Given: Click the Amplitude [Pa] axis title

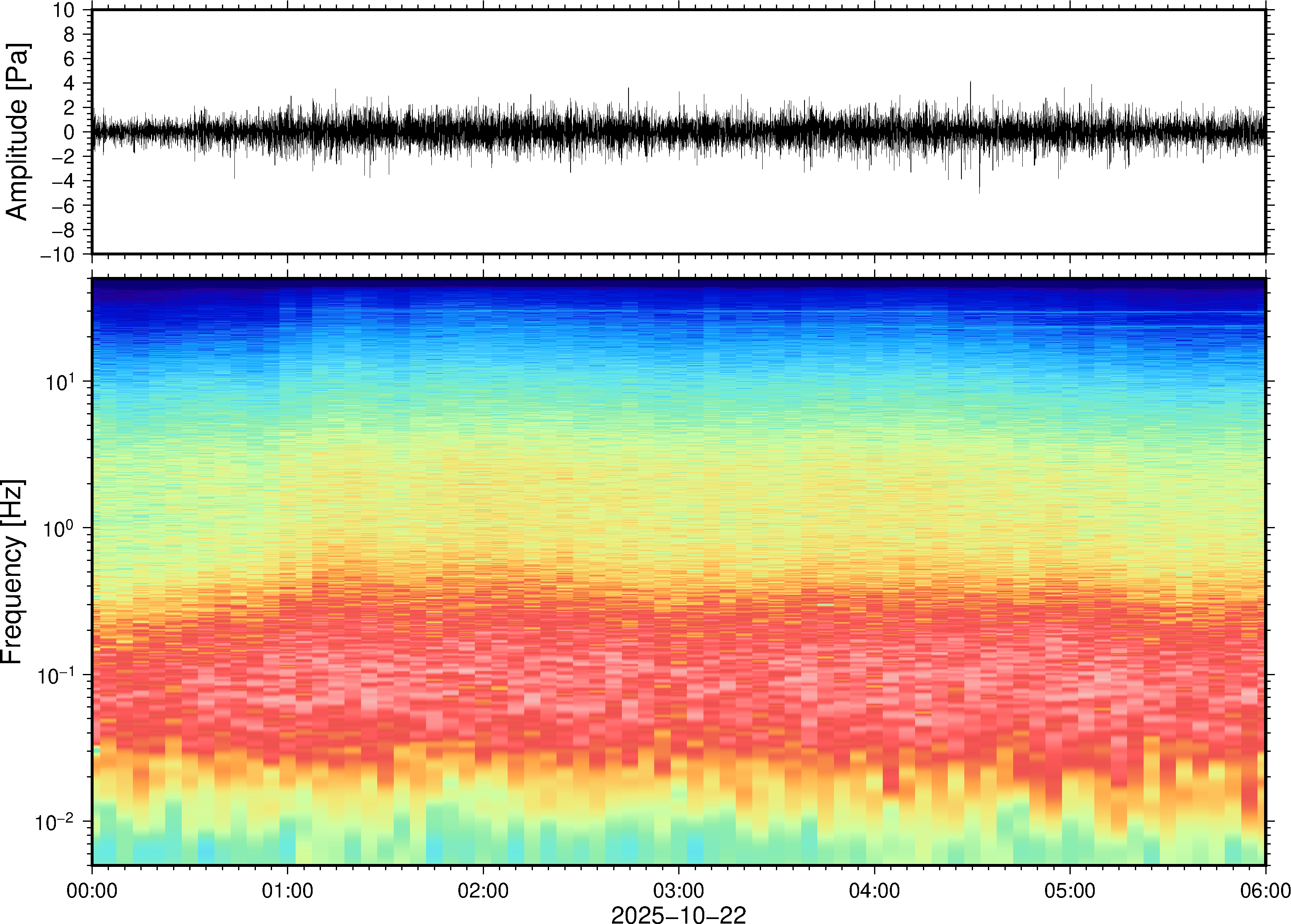Looking at the screenshot, I should click(17, 132).
